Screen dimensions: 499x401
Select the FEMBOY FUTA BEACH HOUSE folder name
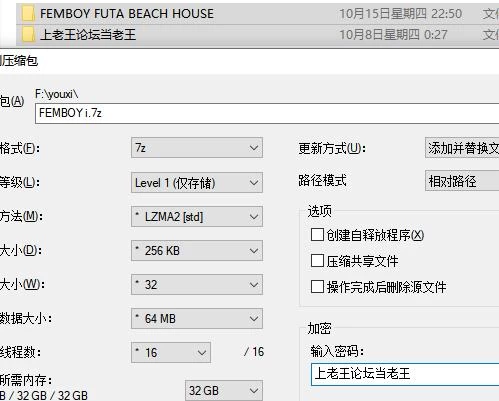[127, 14]
